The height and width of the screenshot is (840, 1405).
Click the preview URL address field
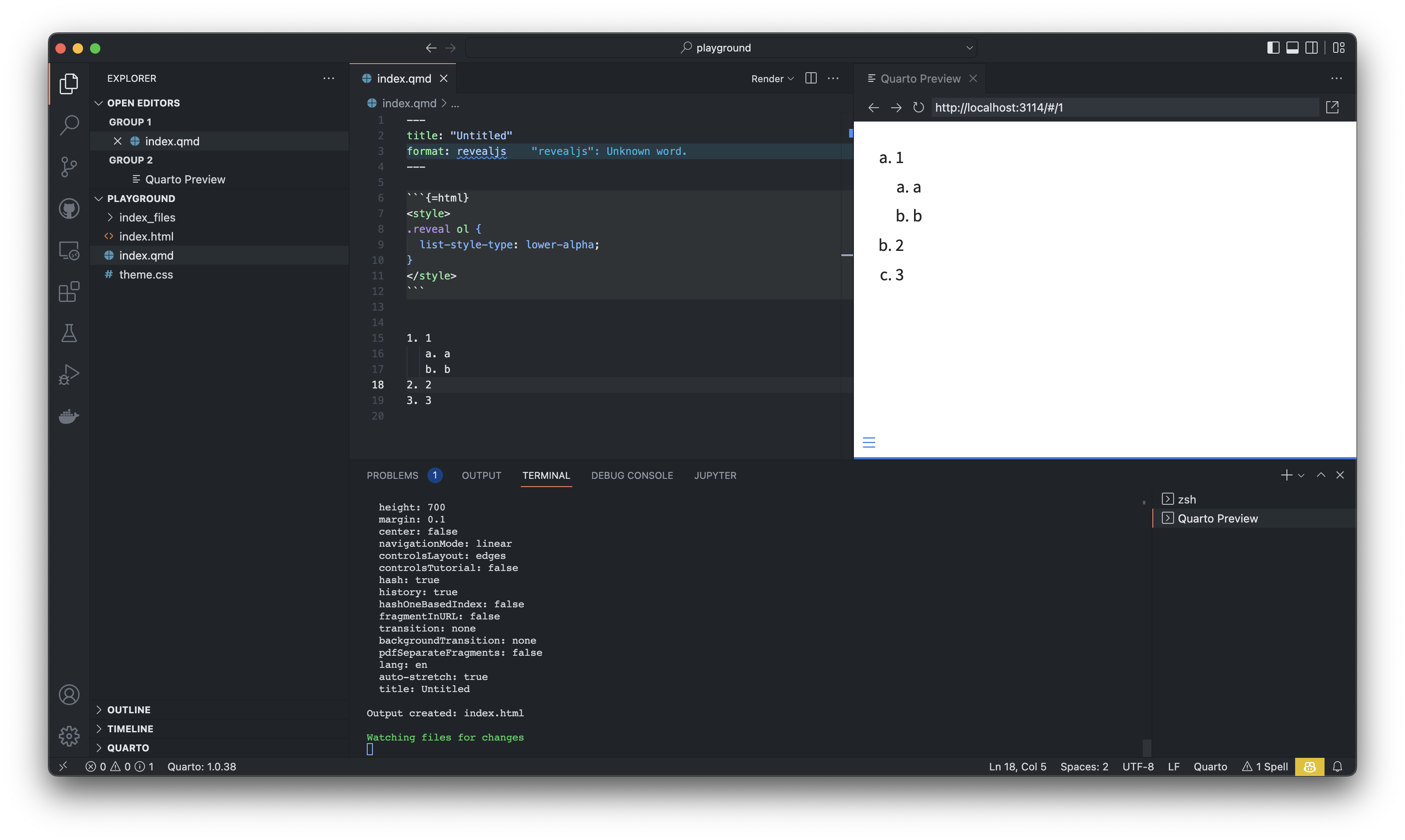pyautogui.click(x=1125, y=108)
